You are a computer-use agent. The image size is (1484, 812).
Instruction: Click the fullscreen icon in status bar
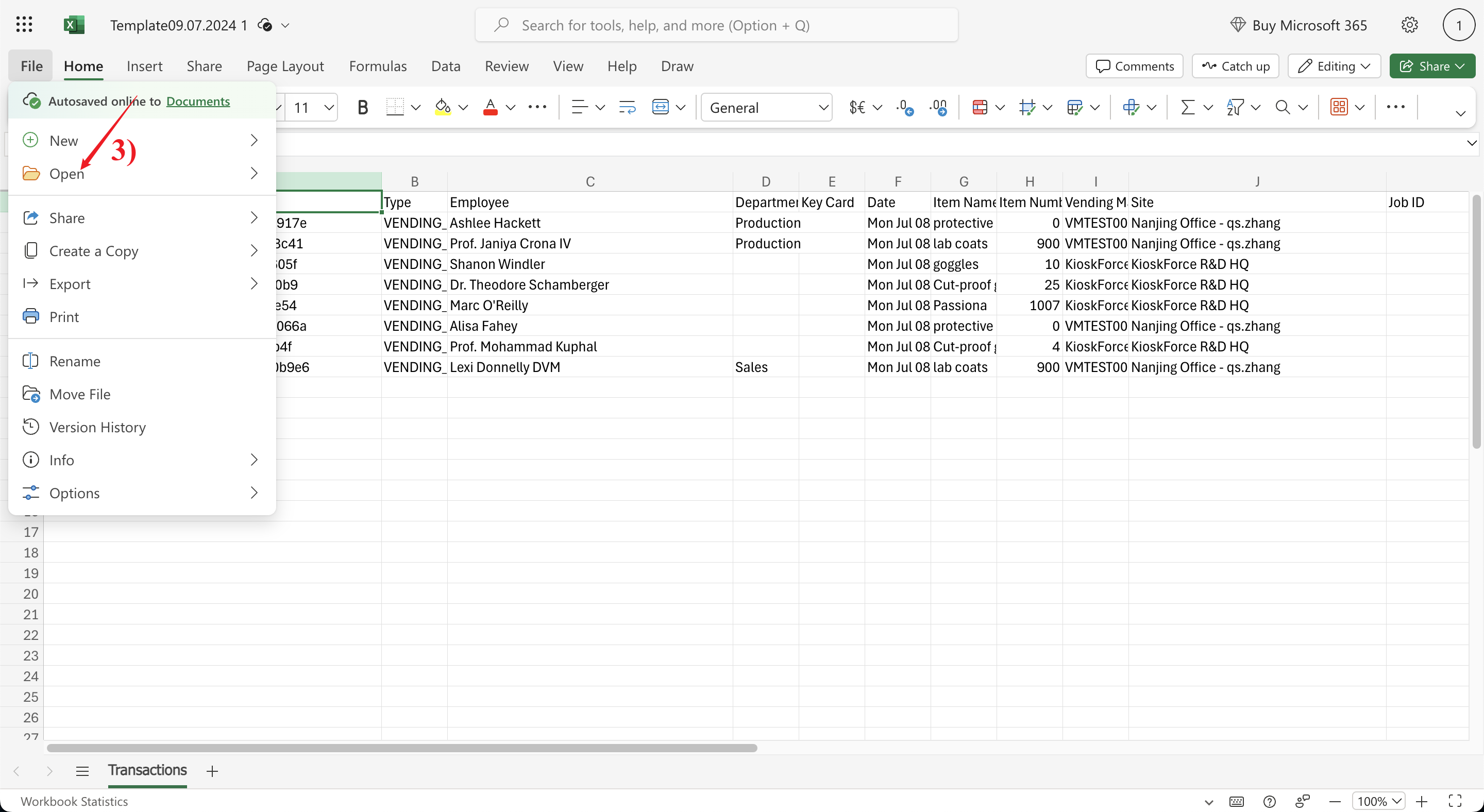1455,801
